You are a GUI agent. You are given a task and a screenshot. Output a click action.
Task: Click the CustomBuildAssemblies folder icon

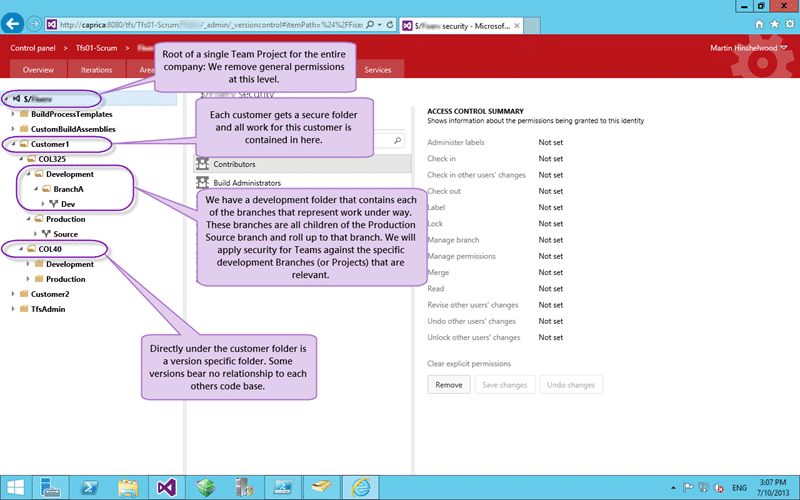tap(23, 129)
